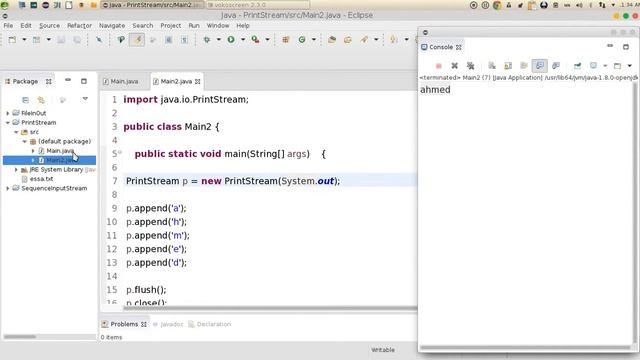640x360 pixels.
Task: Select the Problems tab
Action: 124,324
